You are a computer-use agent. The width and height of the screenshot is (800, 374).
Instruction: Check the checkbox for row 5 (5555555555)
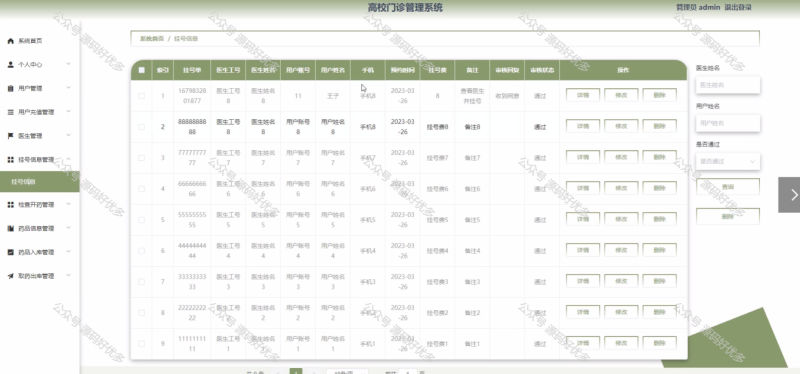point(142,220)
